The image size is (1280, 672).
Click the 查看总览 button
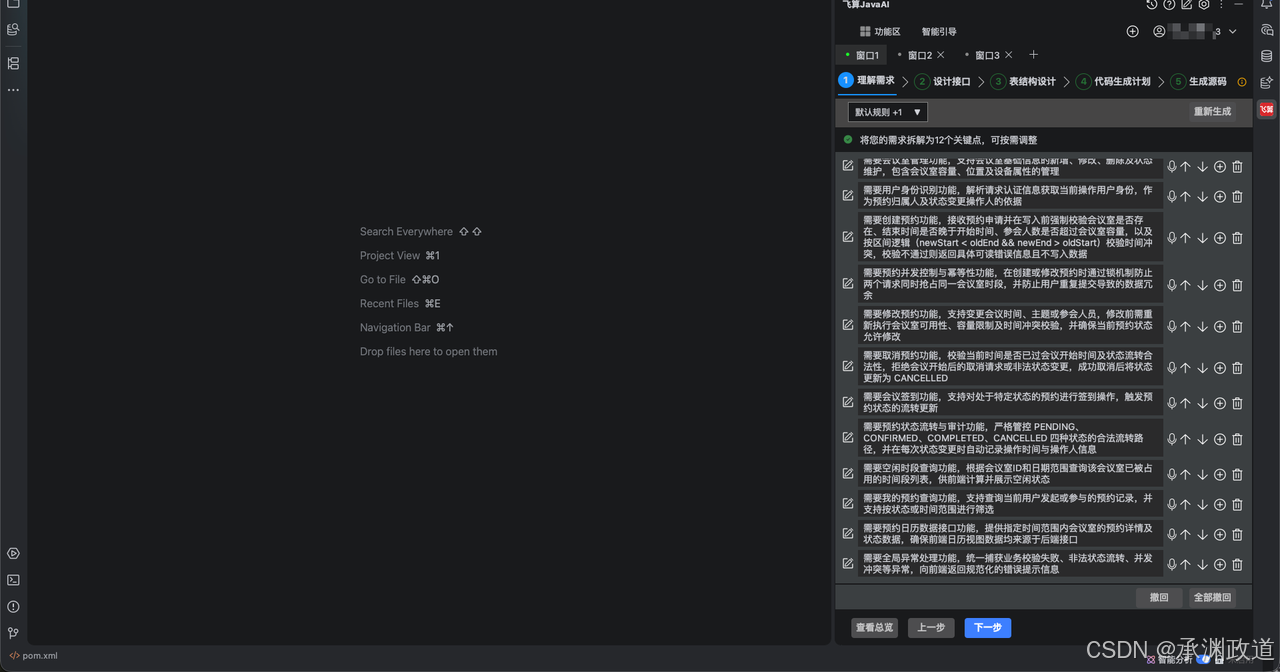click(875, 628)
